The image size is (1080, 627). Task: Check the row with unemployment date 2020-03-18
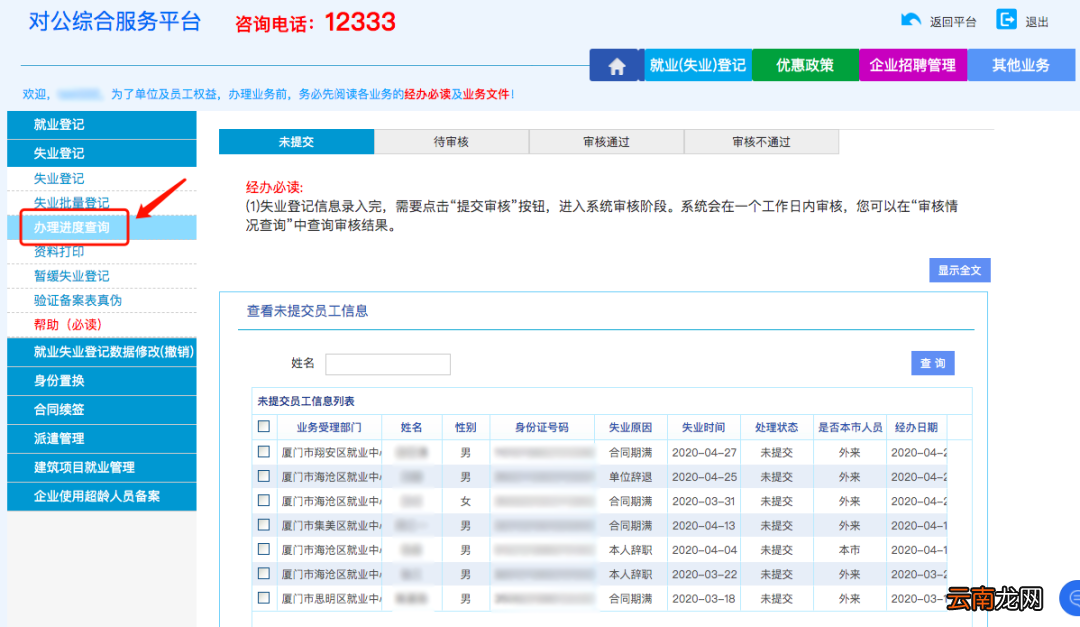(x=264, y=598)
